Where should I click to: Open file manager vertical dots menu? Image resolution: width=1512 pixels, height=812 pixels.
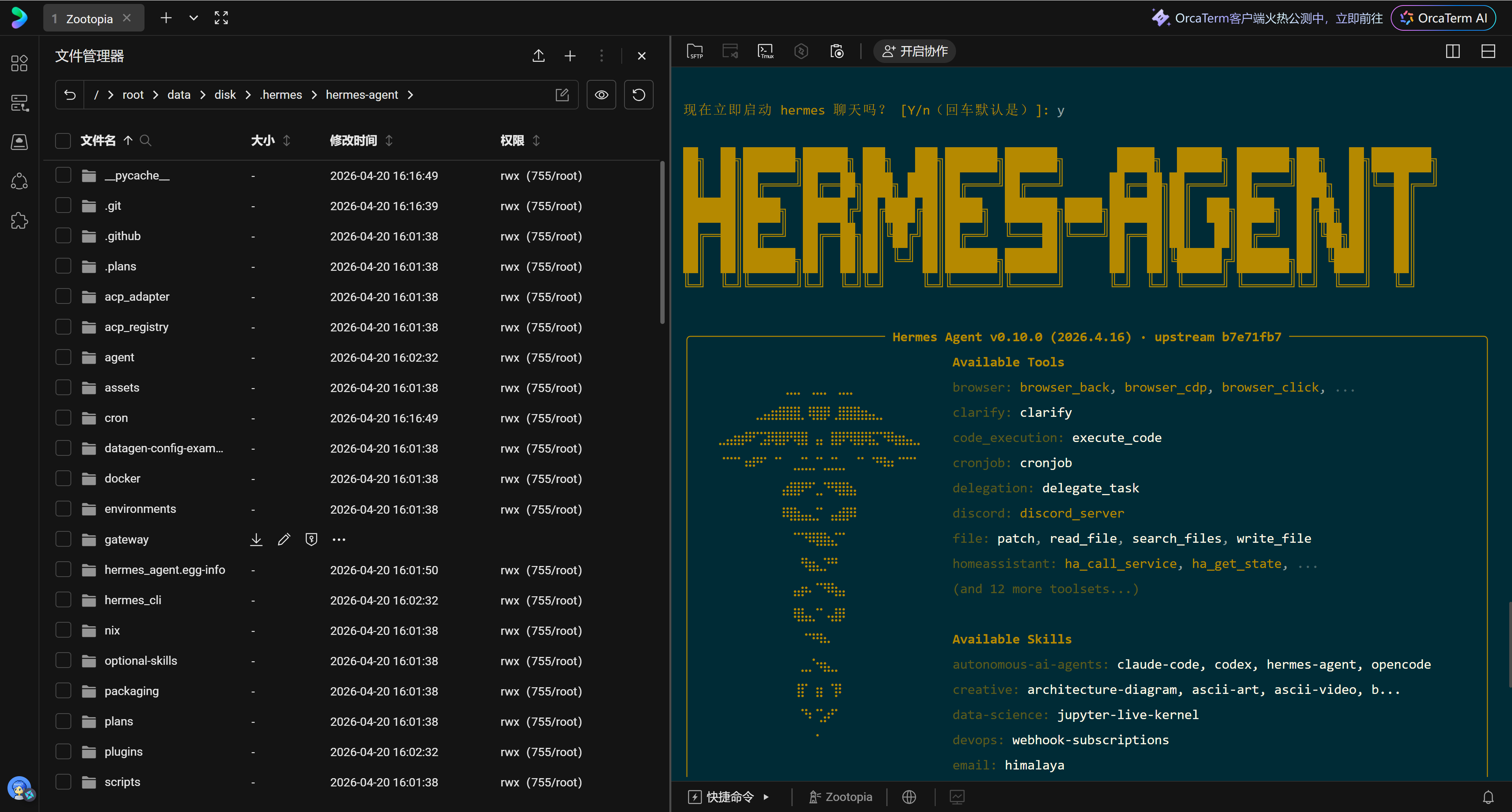(x=601, y=56)
